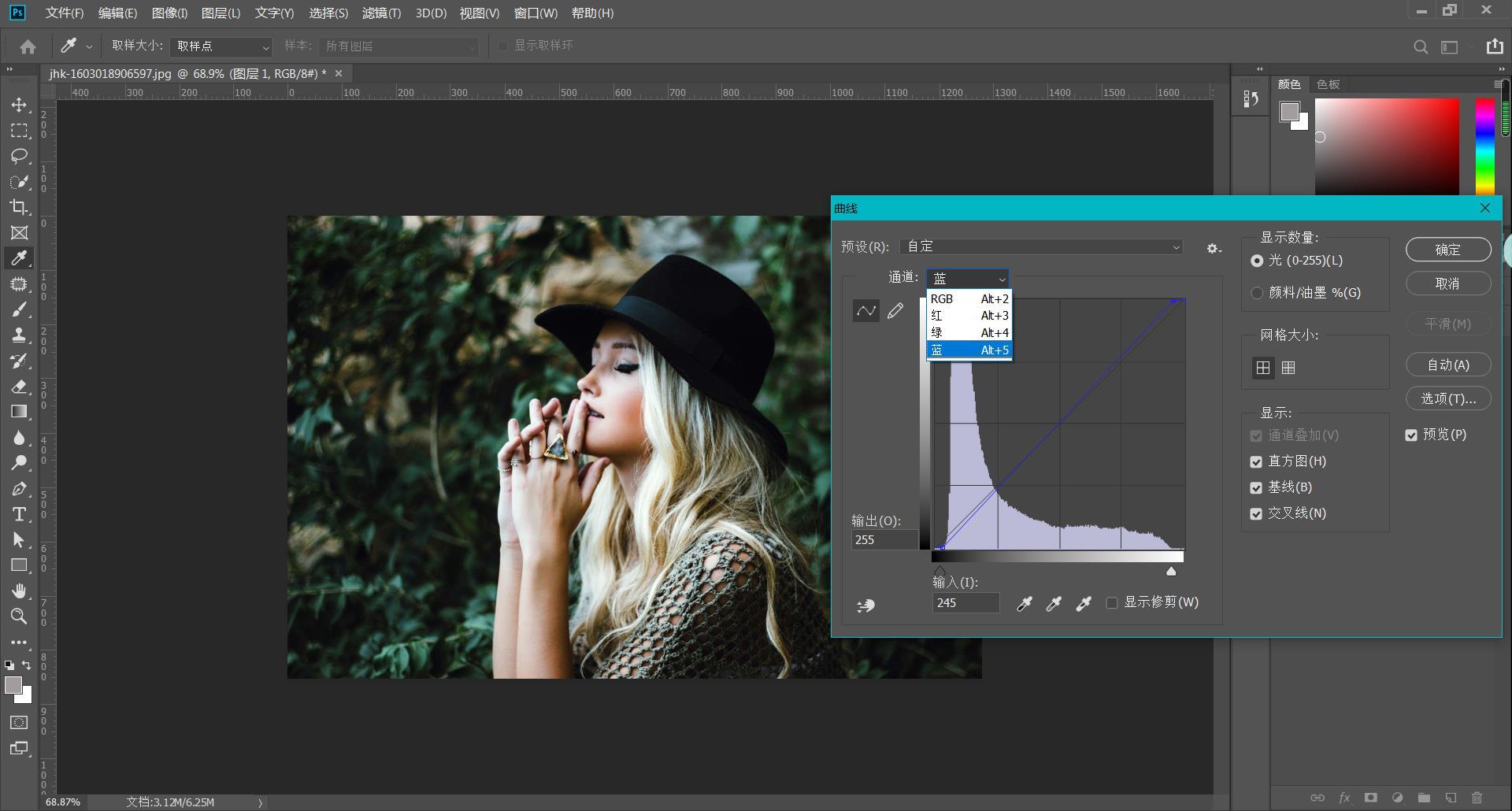The width and height of the screenshot is (1512, 811).
Task: Pick the Crop tool
Action: 19,207
